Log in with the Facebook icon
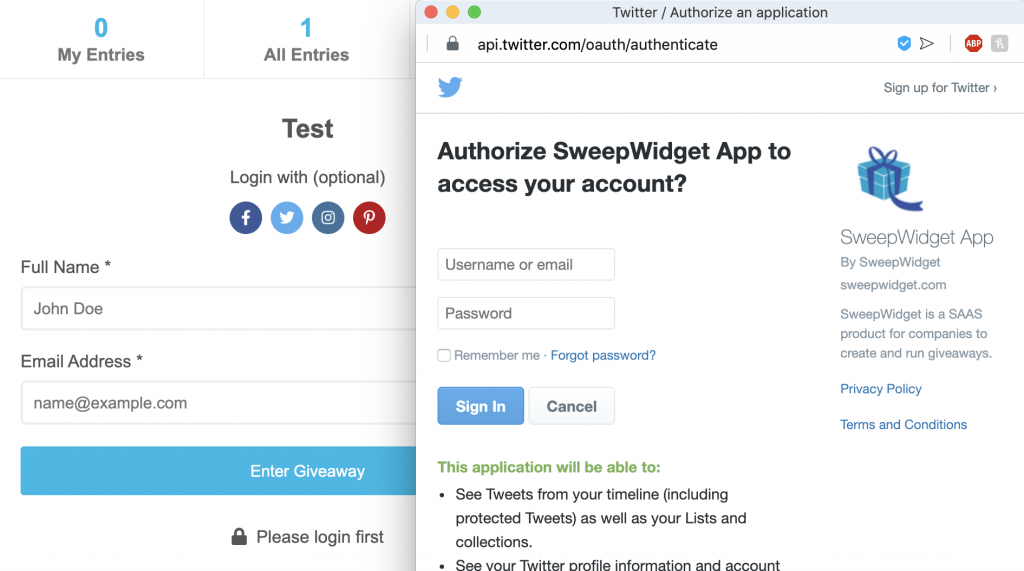The width and height of the screenshot is (1024, 571). [x=246, y=218]
